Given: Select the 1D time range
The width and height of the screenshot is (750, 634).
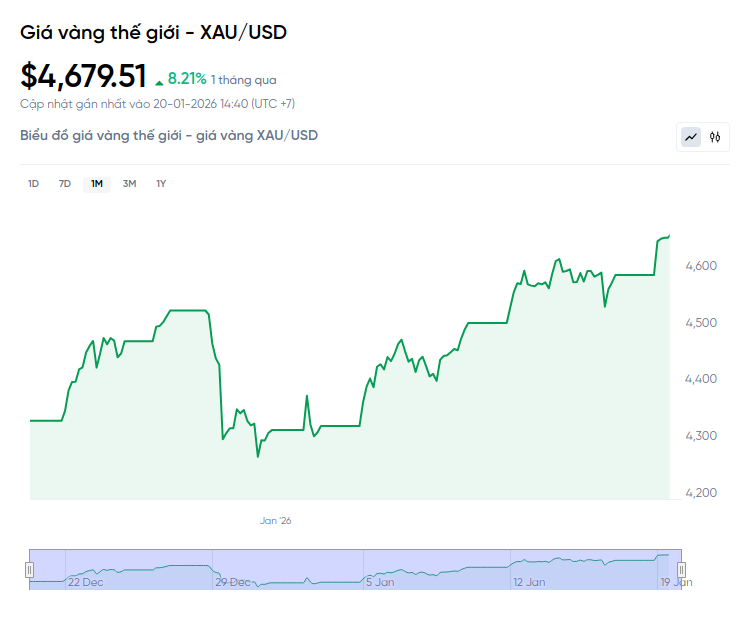Looking at the screenshot, I should point(33,184).
